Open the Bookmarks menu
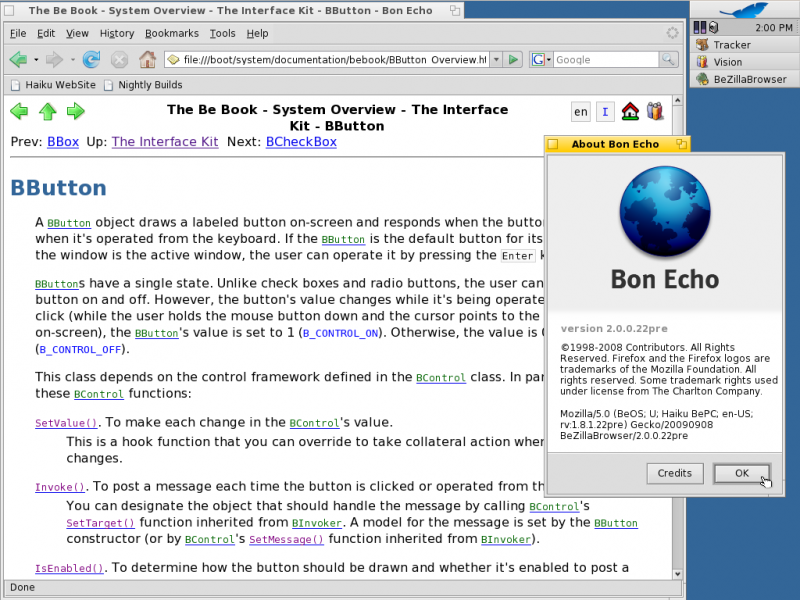Viewport: 800px width, 600px height. 172,33
